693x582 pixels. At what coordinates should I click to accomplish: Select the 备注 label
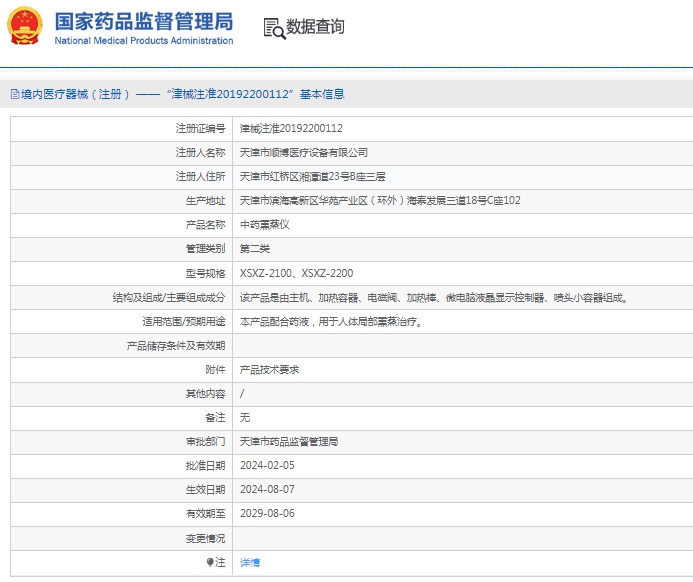coord(215,418)
